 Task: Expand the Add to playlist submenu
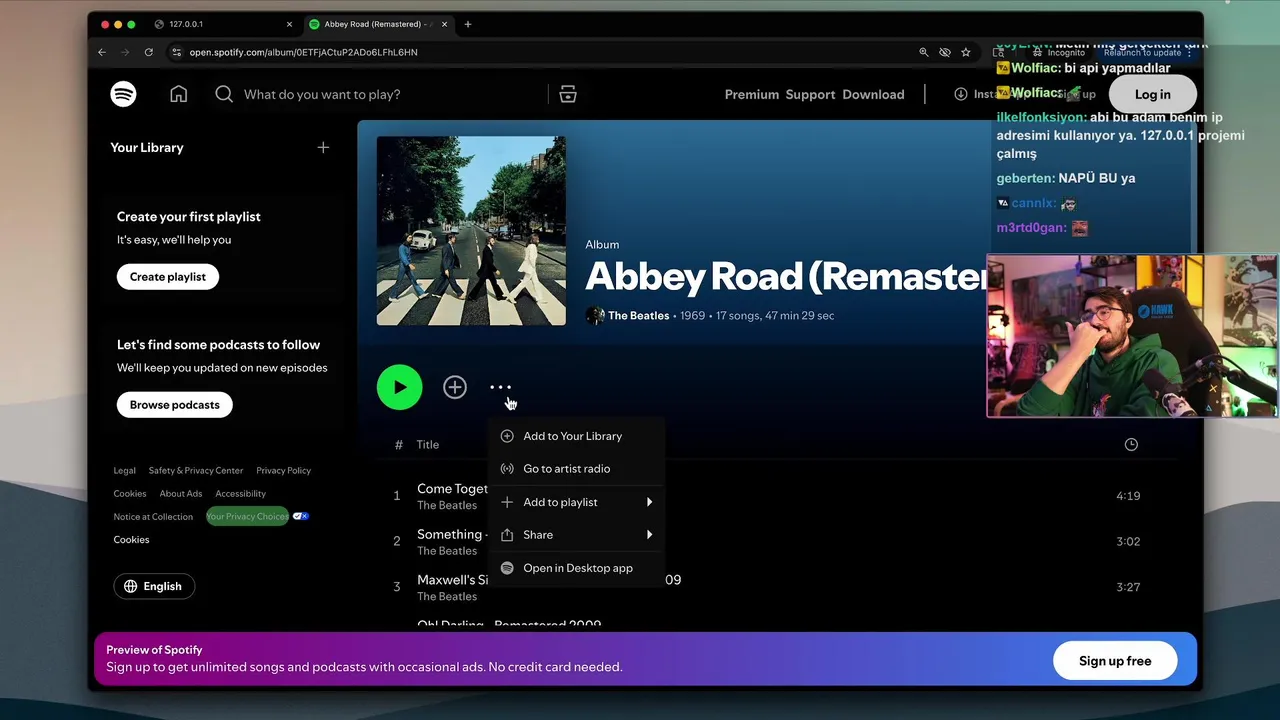576,502
